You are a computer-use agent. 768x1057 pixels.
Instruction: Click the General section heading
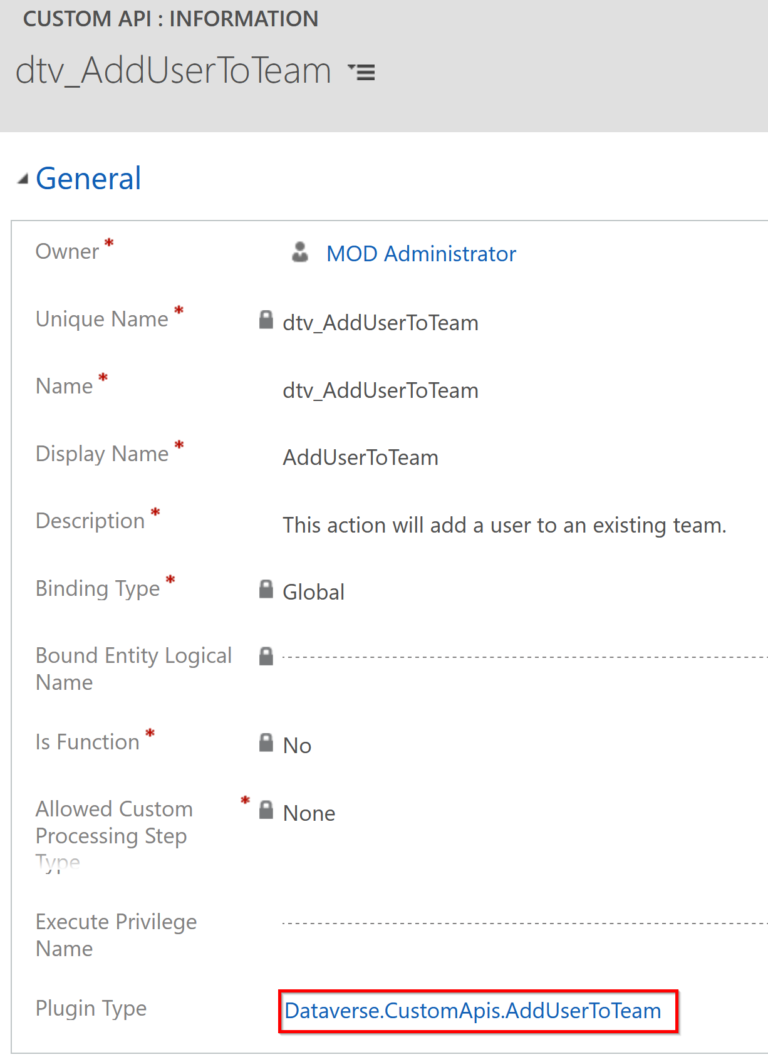pos(88,179)
